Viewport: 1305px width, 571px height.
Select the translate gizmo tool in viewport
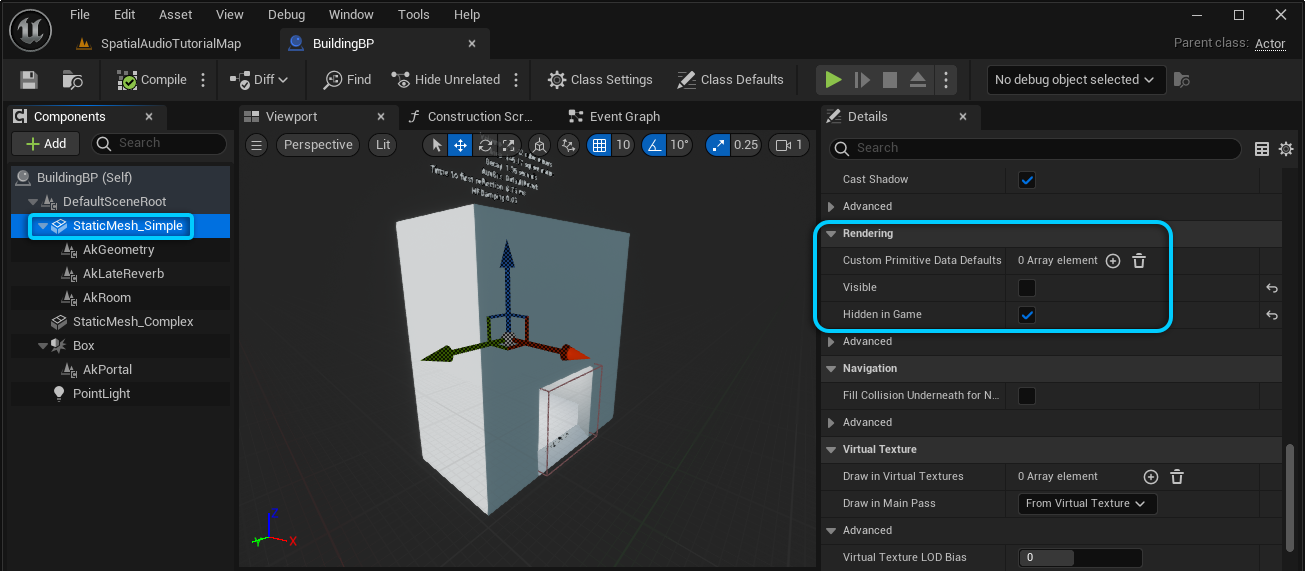pos(460,145)
